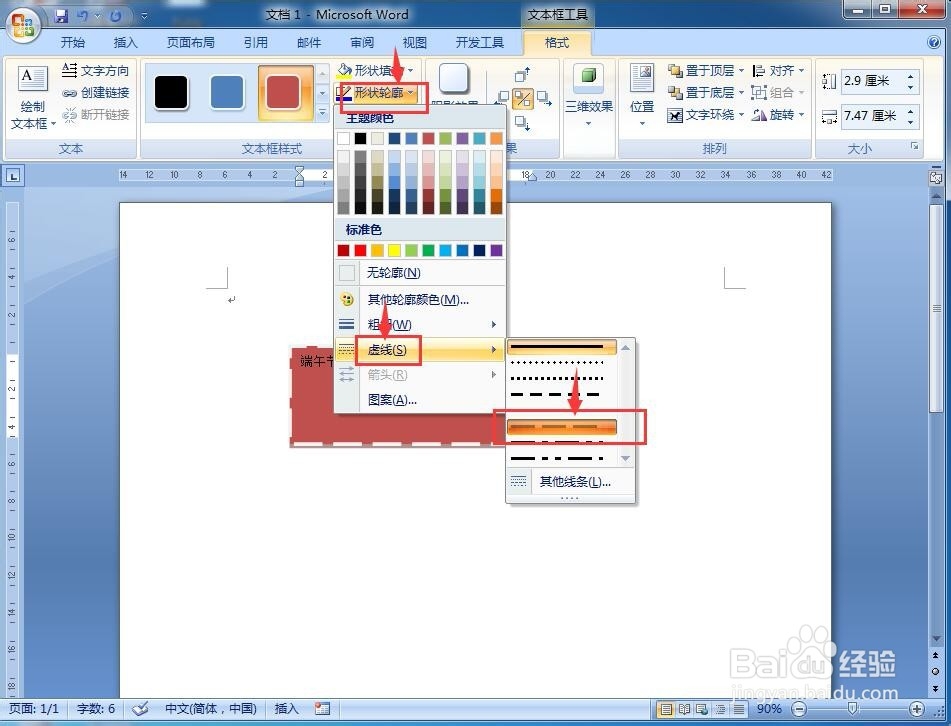
Task: Zoom in with the plus button
Action: tap(916, 708)
